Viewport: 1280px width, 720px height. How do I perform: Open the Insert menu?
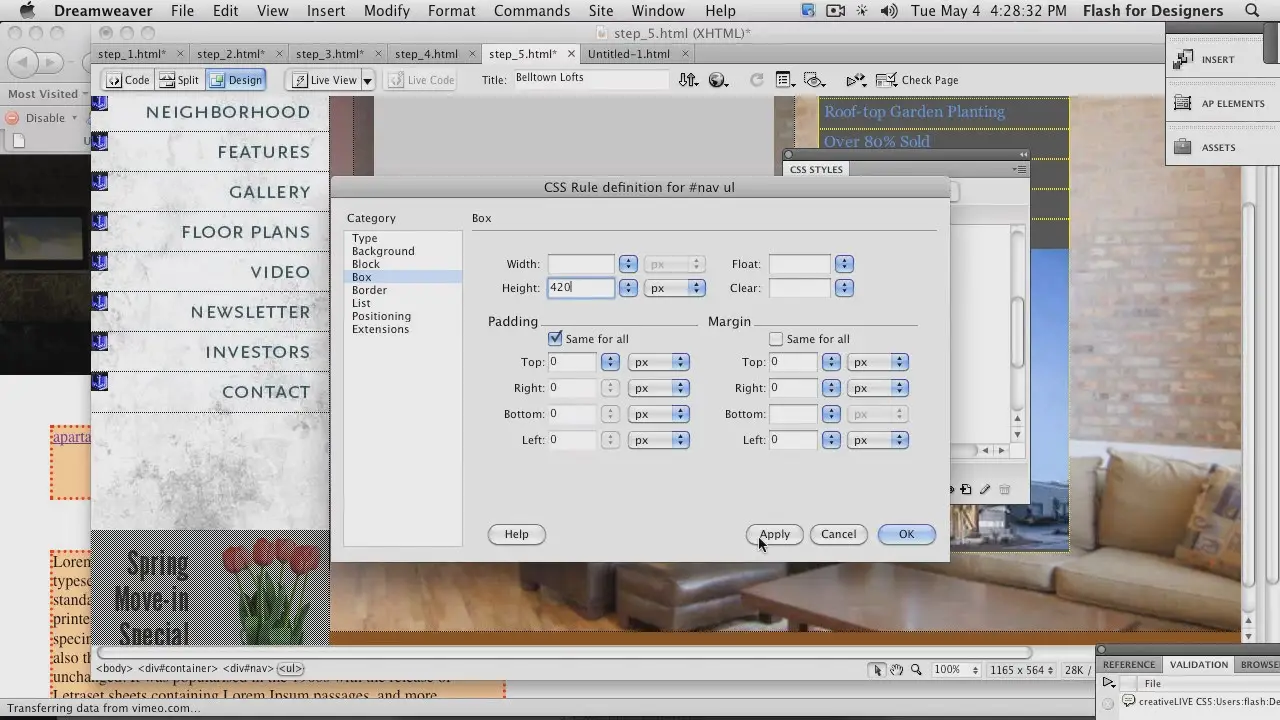pyautogui.click(x=326, y=11)
